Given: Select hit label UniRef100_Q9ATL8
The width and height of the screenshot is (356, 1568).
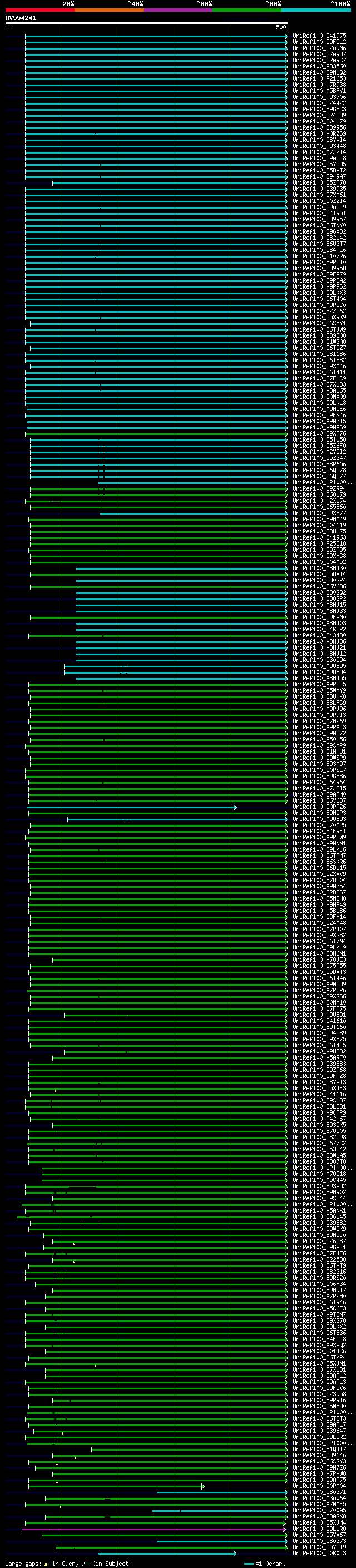Looking at the screenshot, I should [x=319, y=159].
